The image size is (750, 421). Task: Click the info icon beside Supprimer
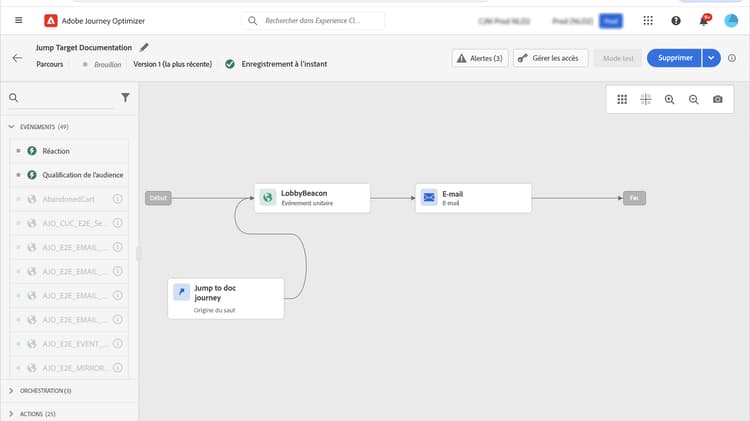click(x=732, y=58)
